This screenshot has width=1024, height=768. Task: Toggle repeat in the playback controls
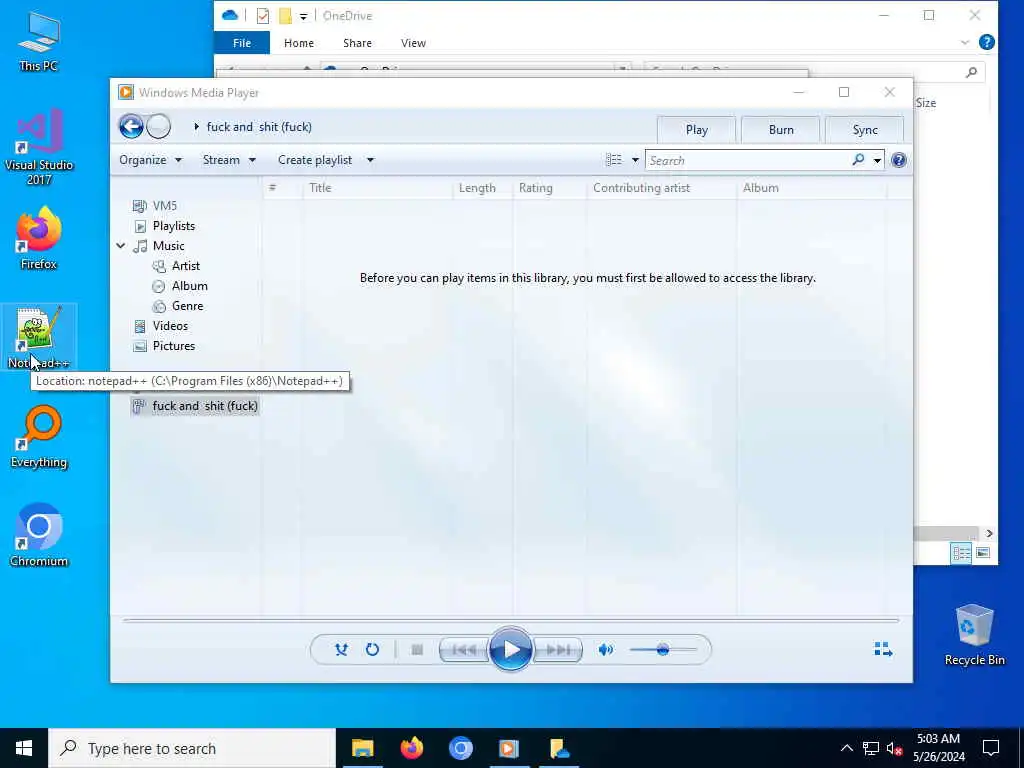pyautogui.click(x=372, y=649)
